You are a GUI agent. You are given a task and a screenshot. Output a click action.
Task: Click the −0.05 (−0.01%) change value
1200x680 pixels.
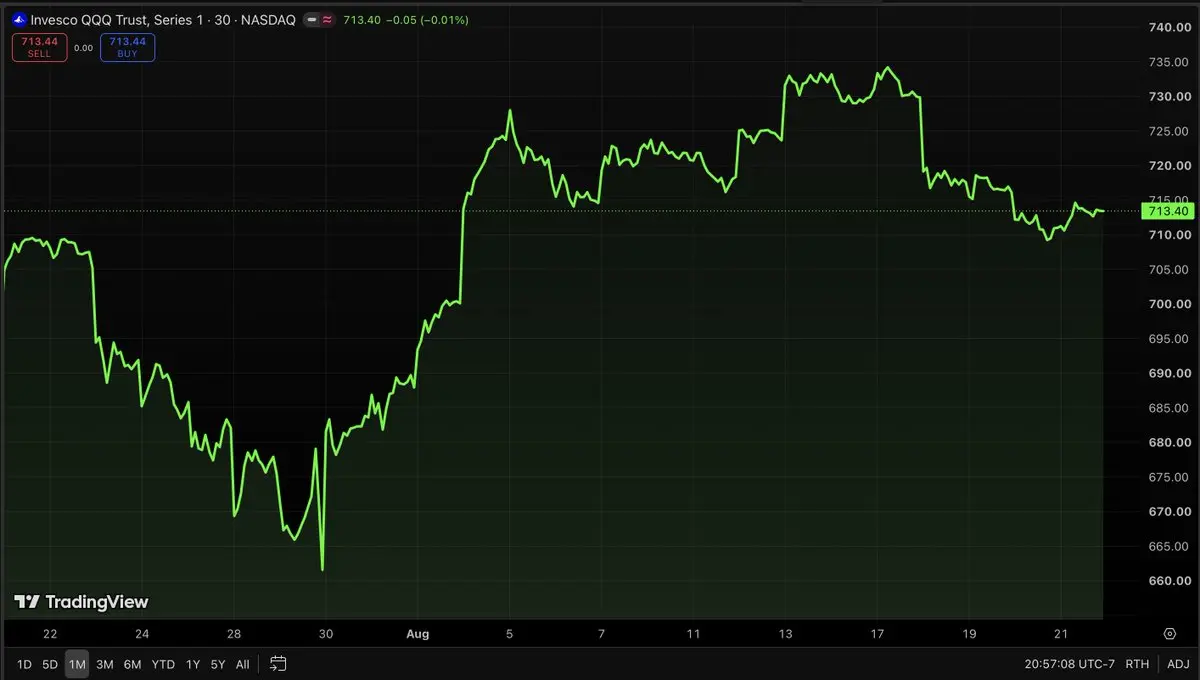point(425,20)
